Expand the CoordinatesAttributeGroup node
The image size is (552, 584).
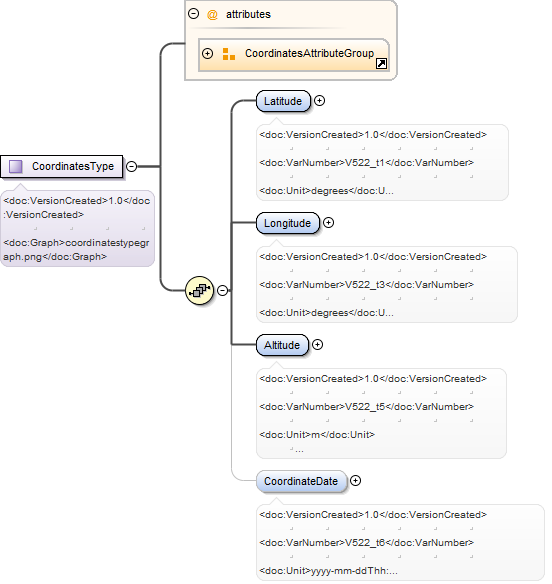[x=207, y=54]
